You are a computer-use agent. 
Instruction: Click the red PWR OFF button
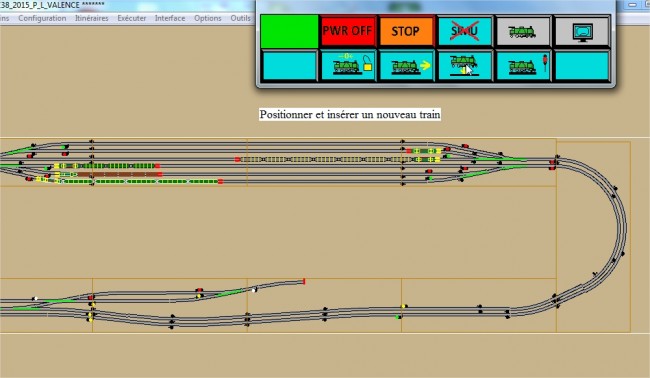tap(347, 31)
